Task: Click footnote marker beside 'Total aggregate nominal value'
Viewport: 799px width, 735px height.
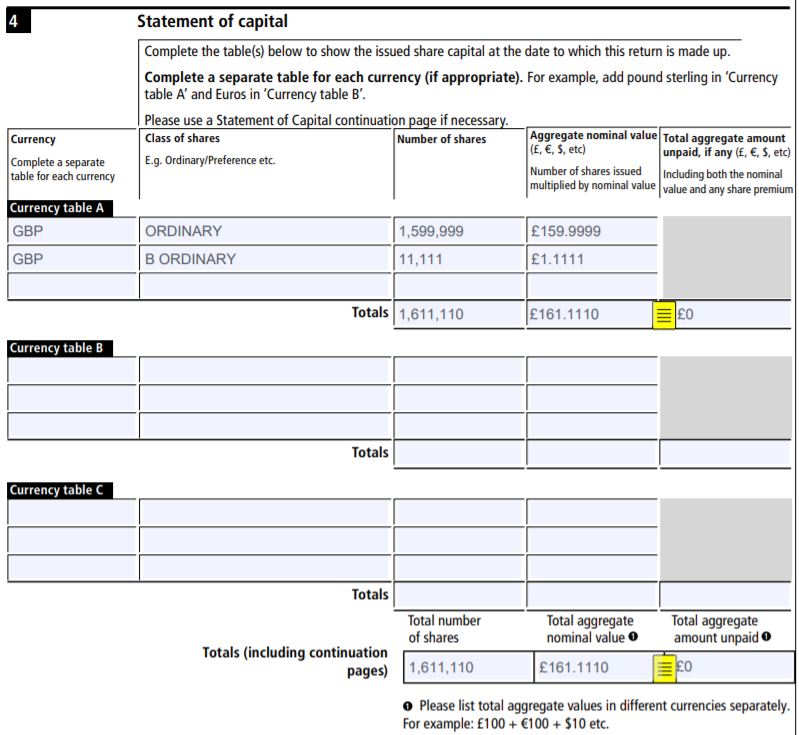Action: point(634,638)
